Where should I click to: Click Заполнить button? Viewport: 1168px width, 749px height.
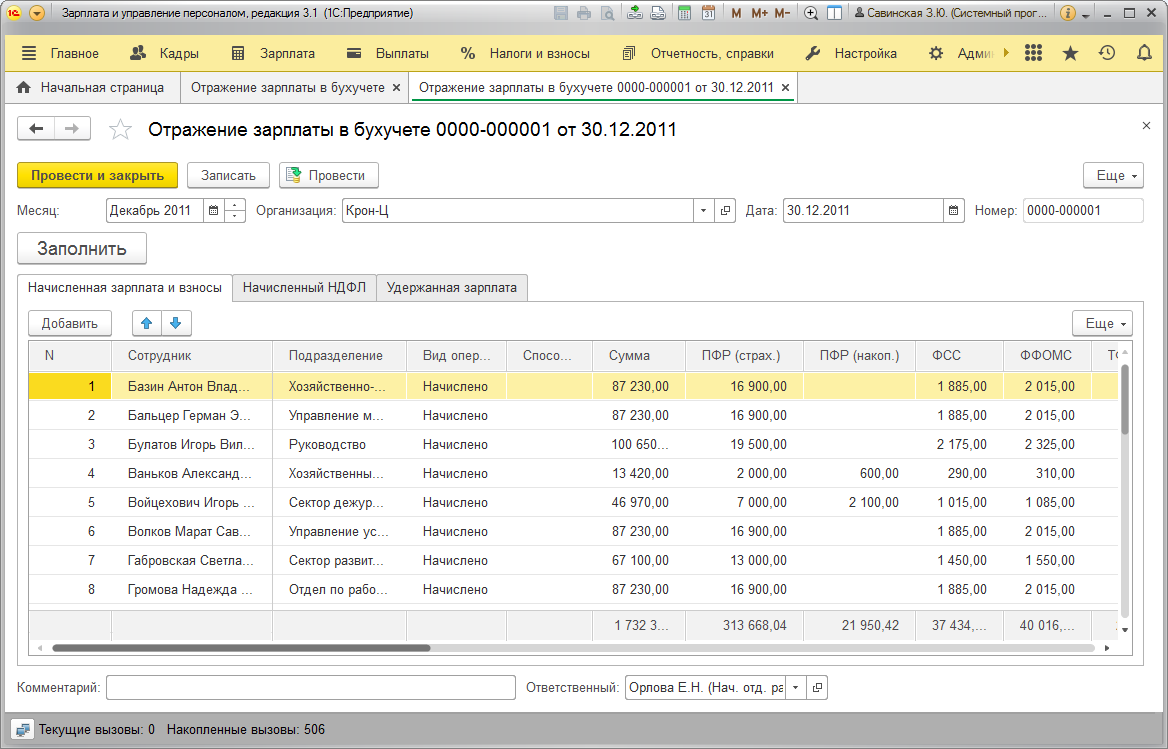point(82,248)
